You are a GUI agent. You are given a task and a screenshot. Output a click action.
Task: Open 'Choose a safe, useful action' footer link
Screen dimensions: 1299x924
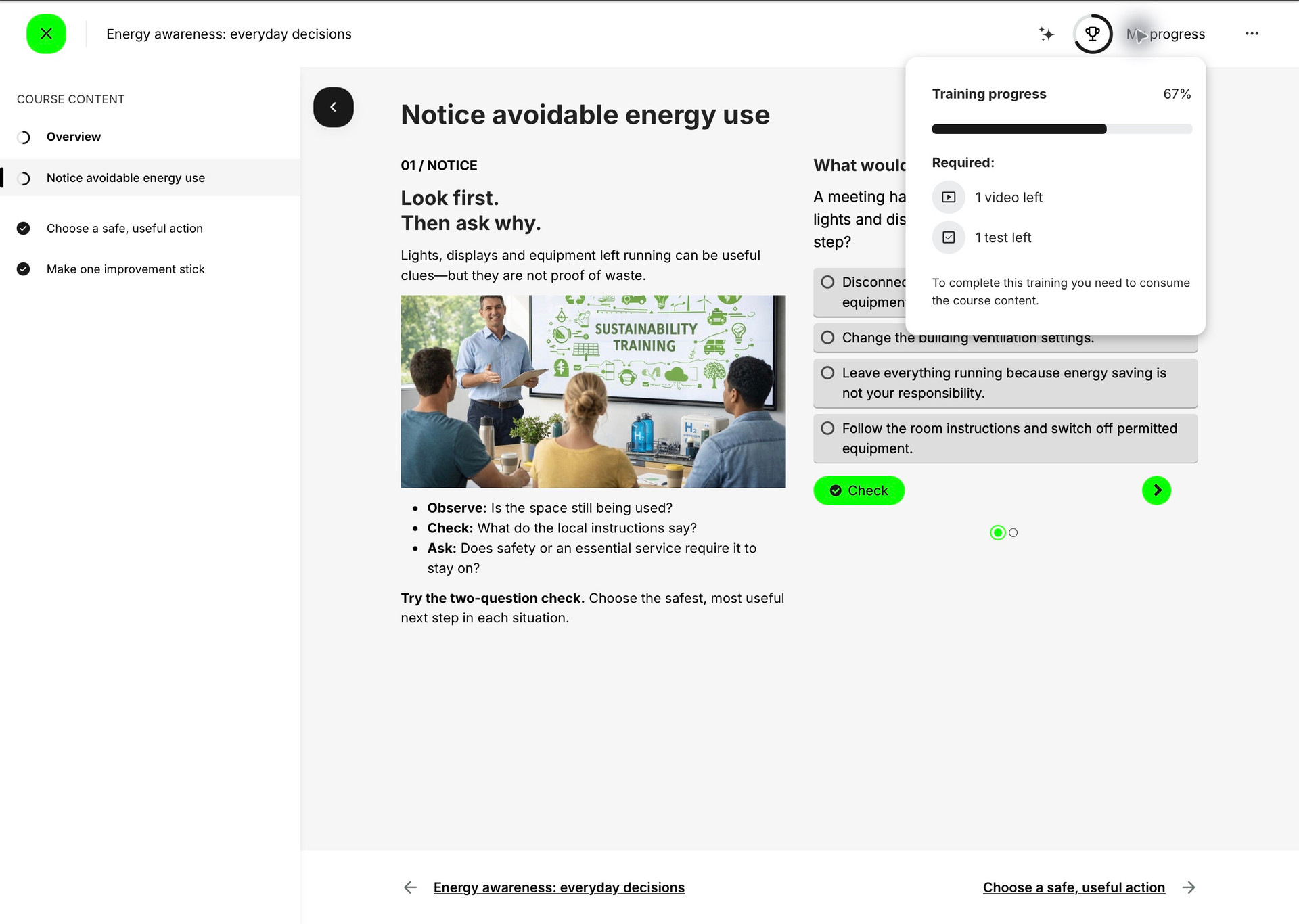[x=1074, y=887]
